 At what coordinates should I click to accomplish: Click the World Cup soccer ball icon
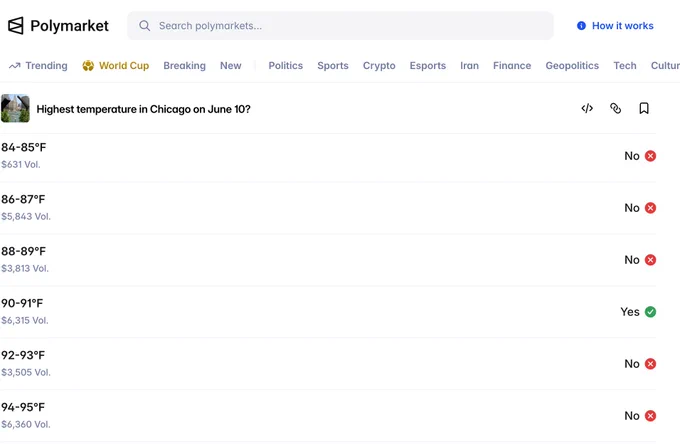(x=88, y=65)
